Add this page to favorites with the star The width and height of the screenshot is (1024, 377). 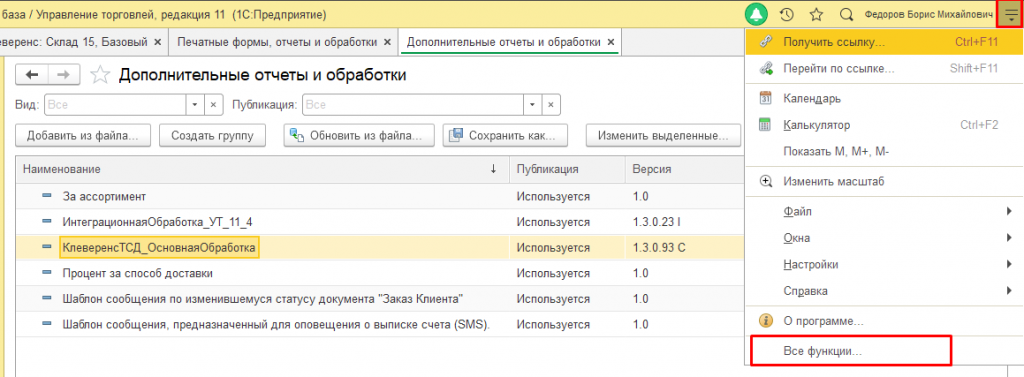pyautogui.click(x=100, y=75)
